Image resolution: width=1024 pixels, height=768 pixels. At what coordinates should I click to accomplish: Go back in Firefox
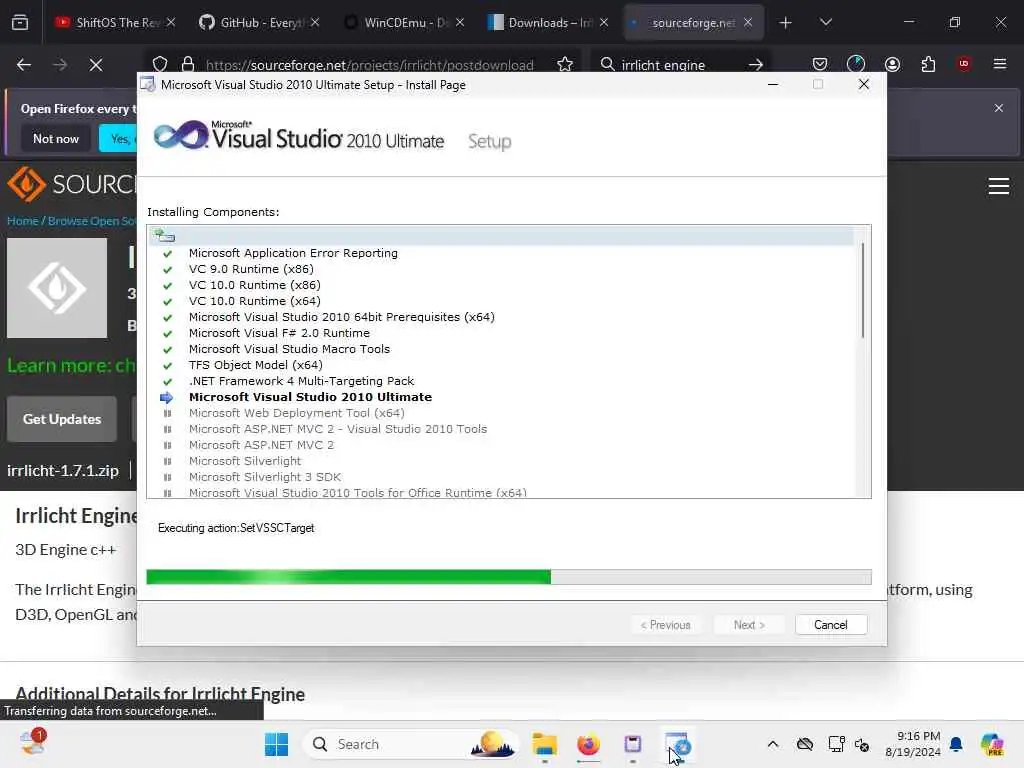pyautogui.click(x=24, y=65)
